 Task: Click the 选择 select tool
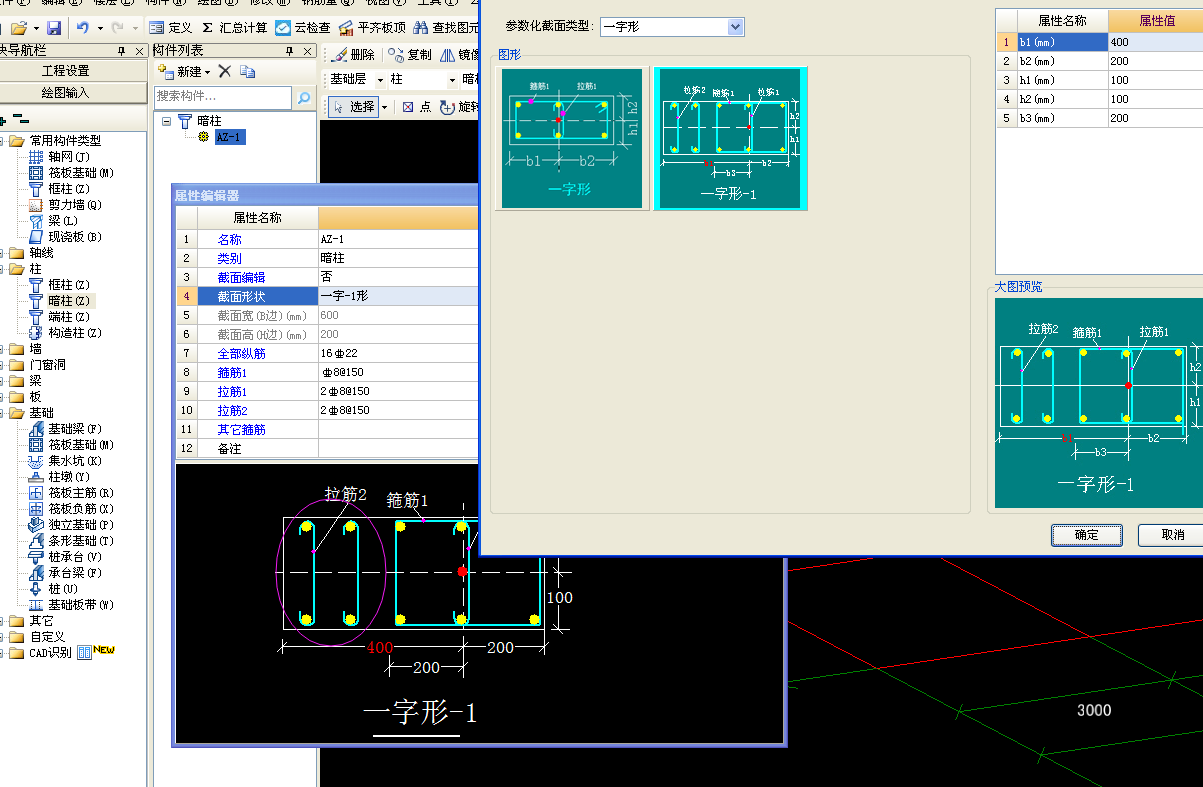click(x=354, y=107)
